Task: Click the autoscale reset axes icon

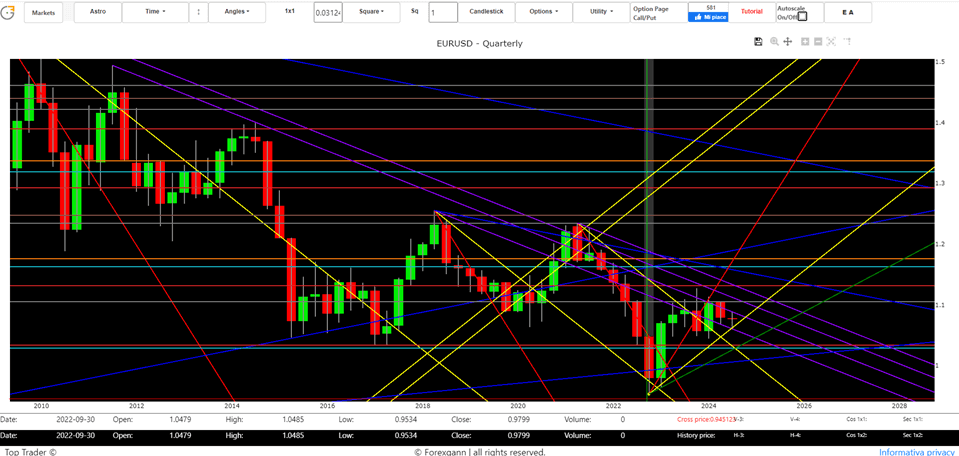Action: (x=832, y=42)
